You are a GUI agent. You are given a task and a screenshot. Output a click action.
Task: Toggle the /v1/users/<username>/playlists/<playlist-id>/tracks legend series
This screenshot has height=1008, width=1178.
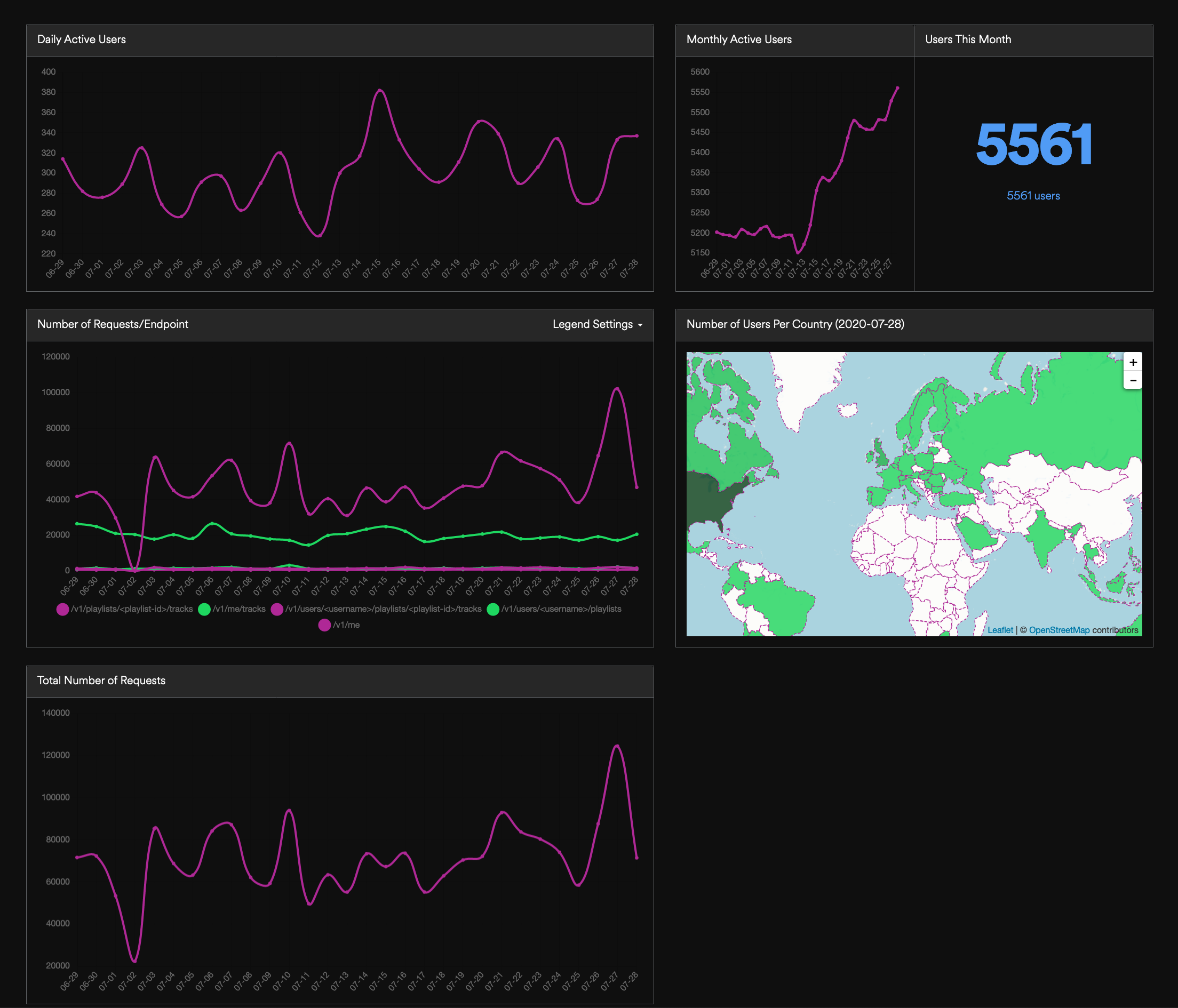[x=376, y=609]
